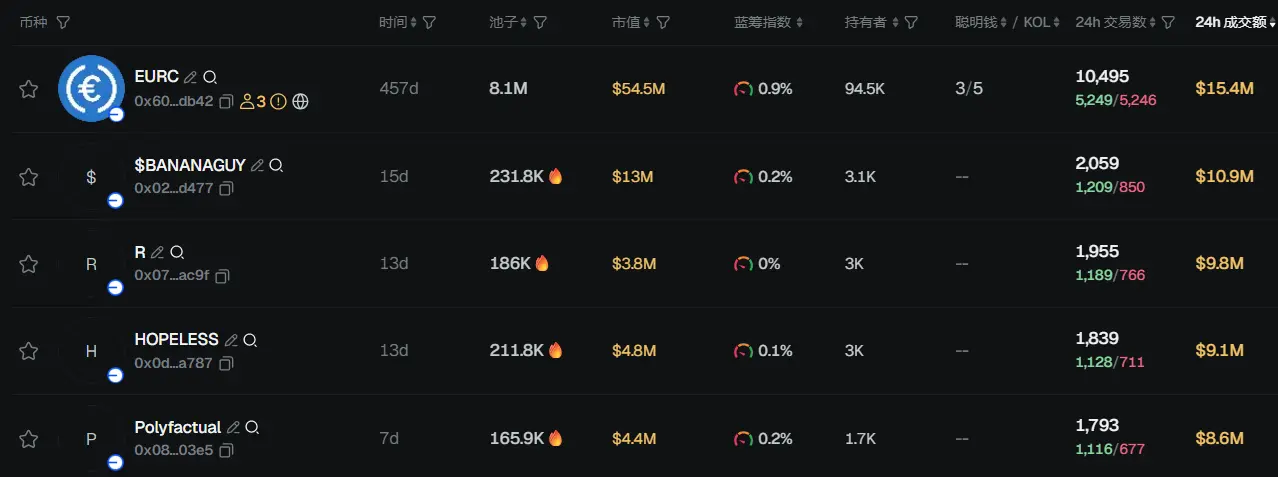1278x477 pixels.
Task: Star the EURC token as favorite
Action: coord(29,89)
